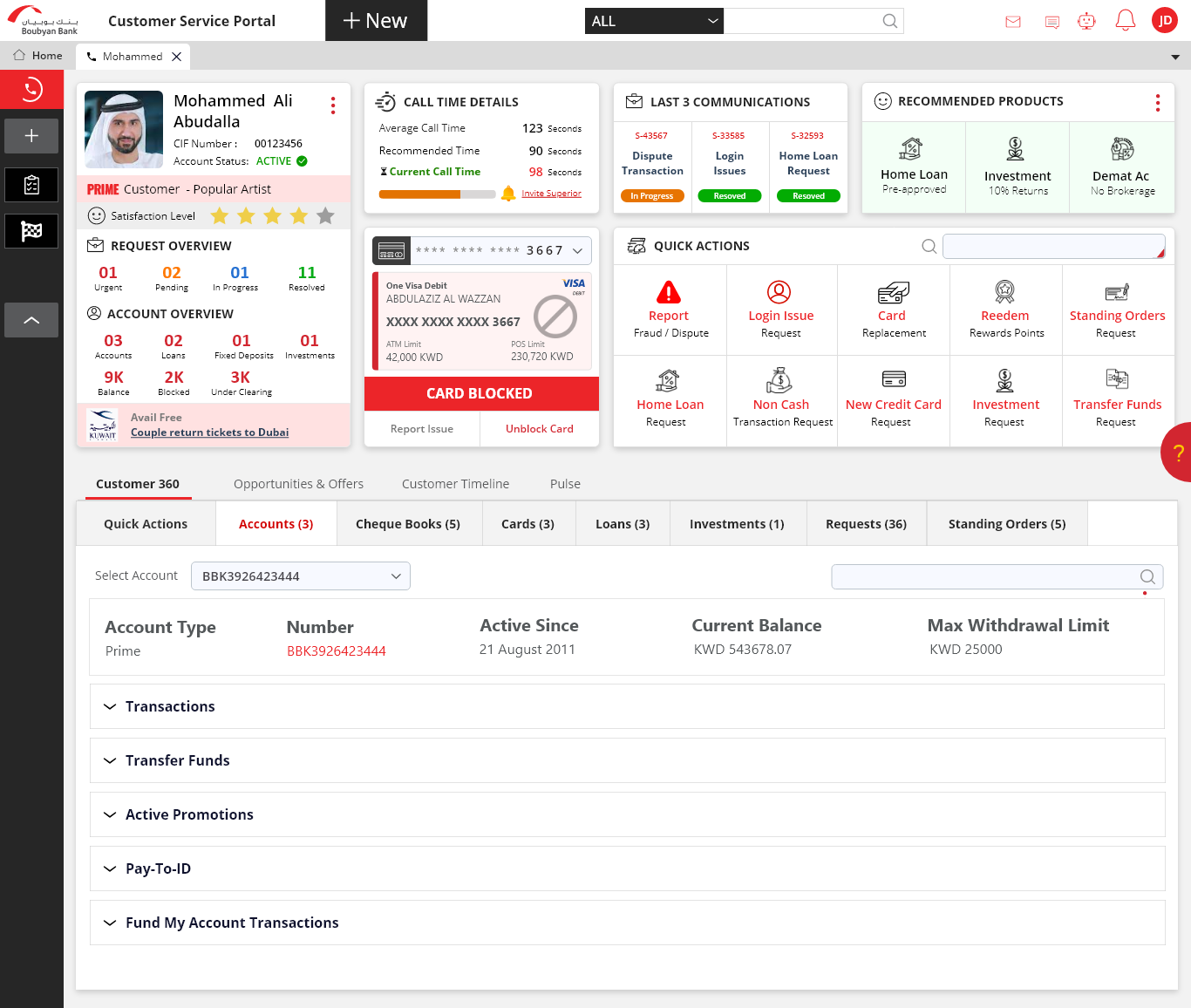Open the Cheque Books (5) tab
Viewport: 1191px width, 1008px height.
click(x=407, y=524)
